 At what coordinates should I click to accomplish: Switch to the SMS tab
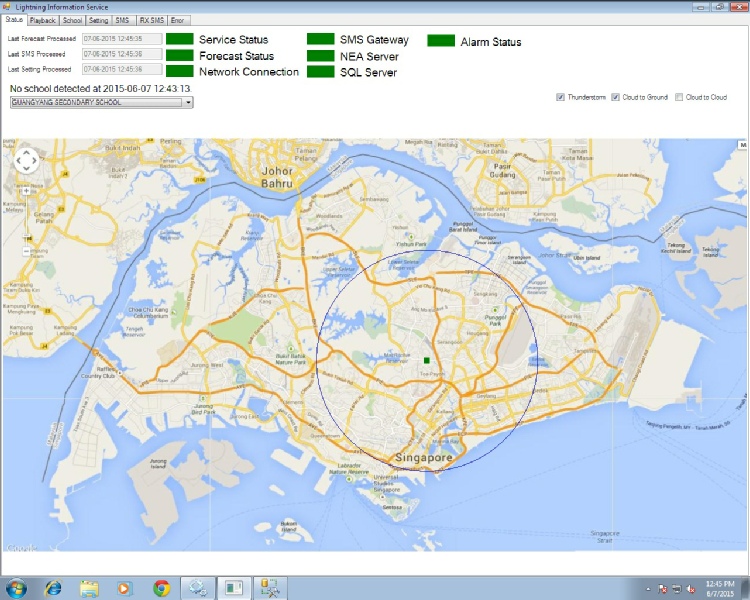click(x=122, y=20)
